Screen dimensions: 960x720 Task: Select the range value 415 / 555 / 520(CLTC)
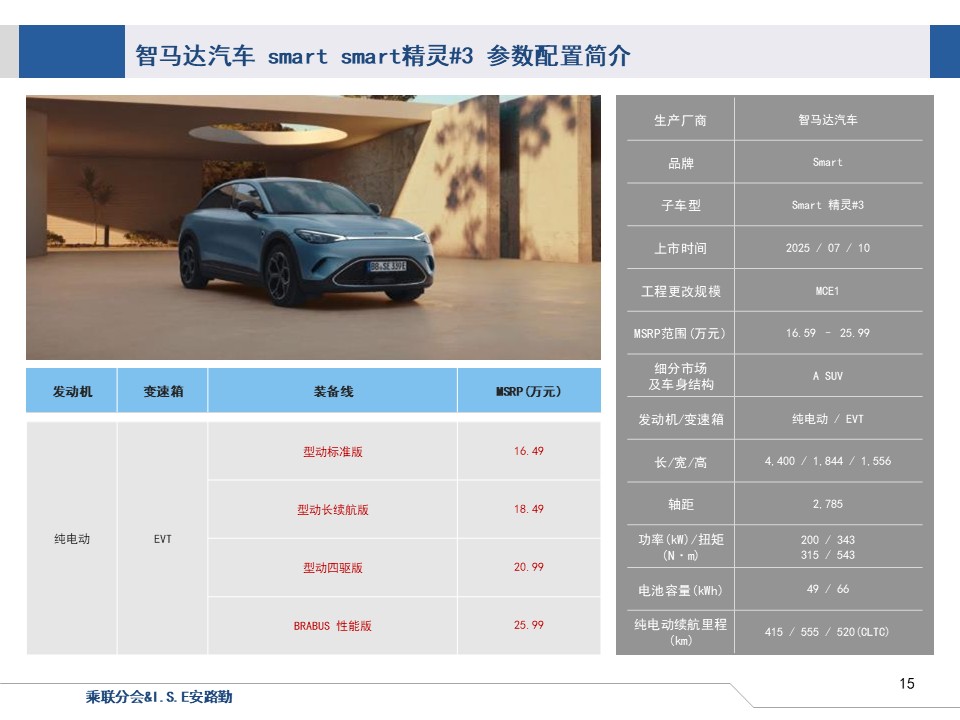[x=827, y=632]
